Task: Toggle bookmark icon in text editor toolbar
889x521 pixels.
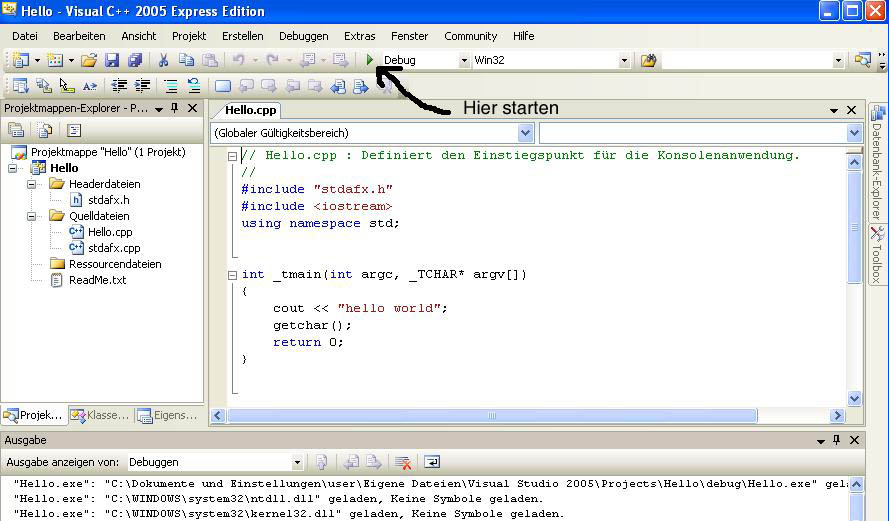Action: (x=223, y=86)
